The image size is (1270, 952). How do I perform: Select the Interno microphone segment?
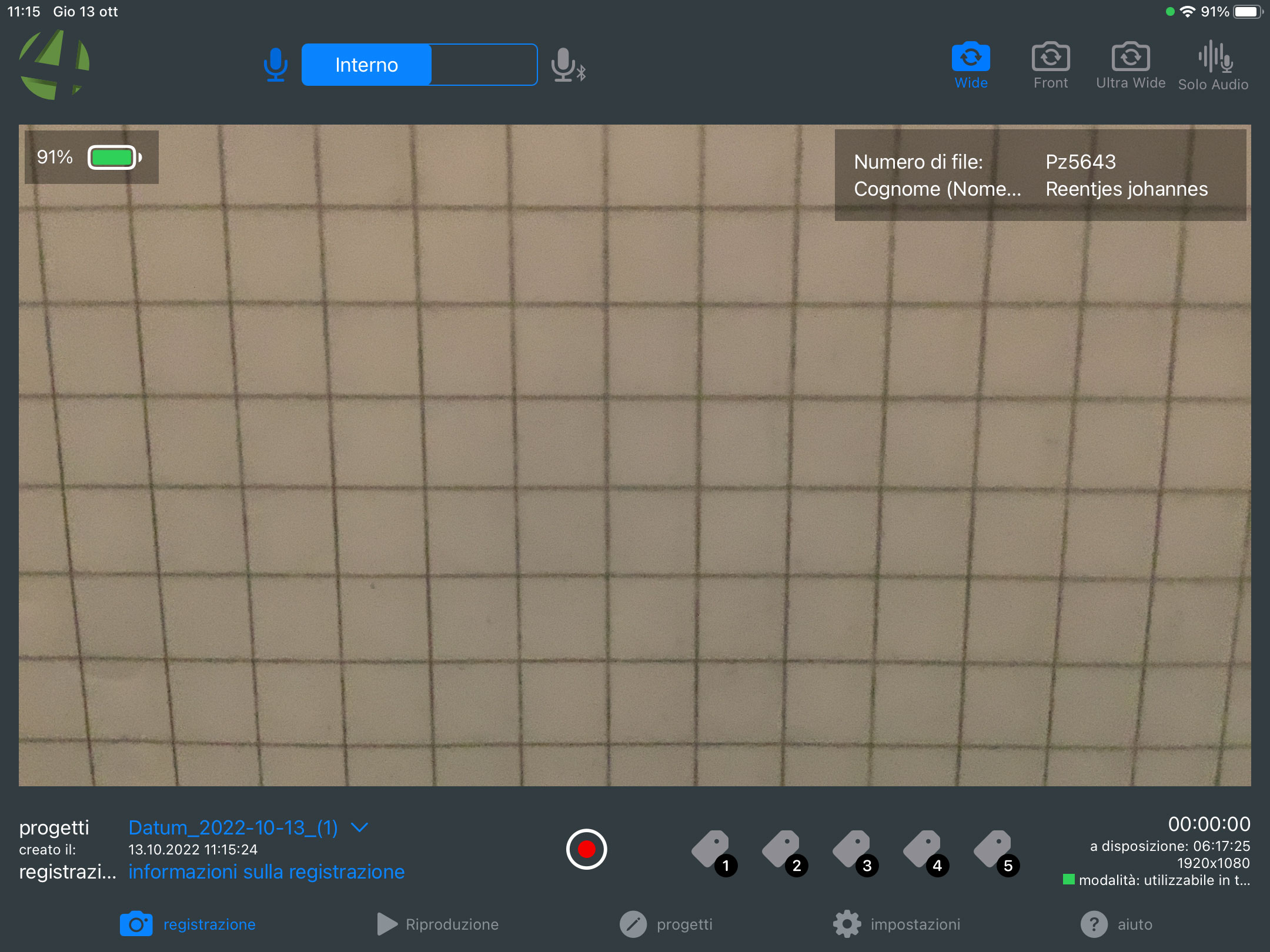click(x=366, y=65)
